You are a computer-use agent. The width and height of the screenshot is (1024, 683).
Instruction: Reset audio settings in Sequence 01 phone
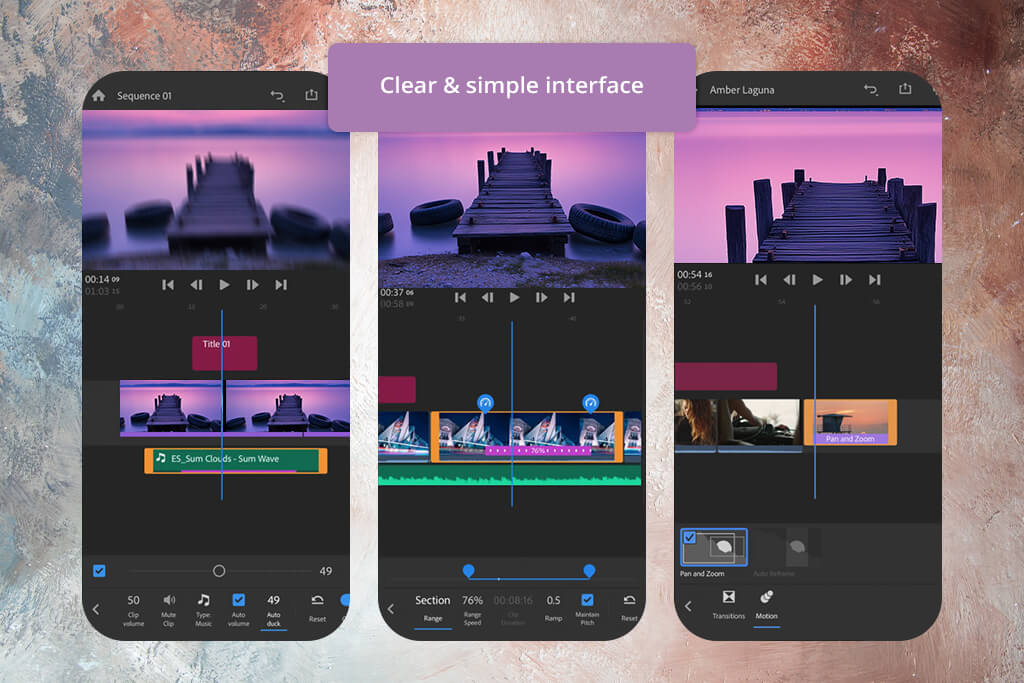(317, 609)
